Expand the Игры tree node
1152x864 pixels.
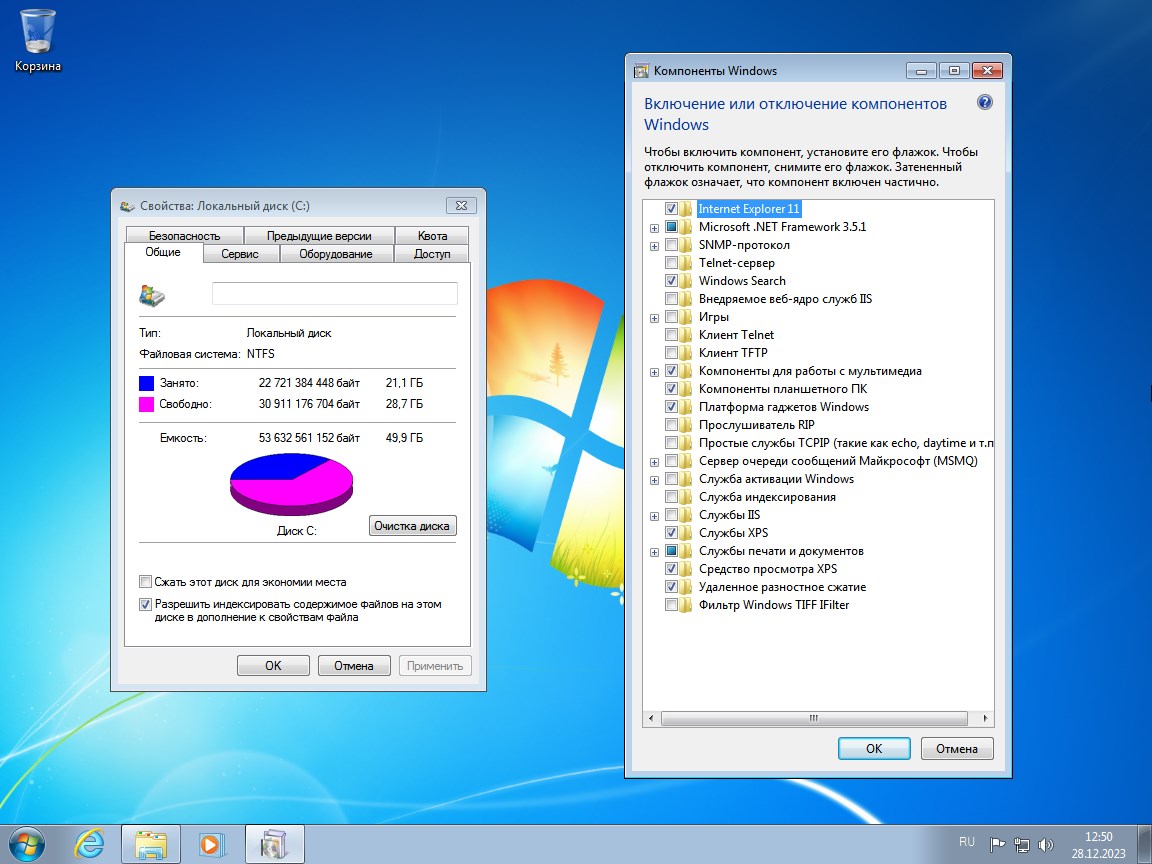(654, 317)
